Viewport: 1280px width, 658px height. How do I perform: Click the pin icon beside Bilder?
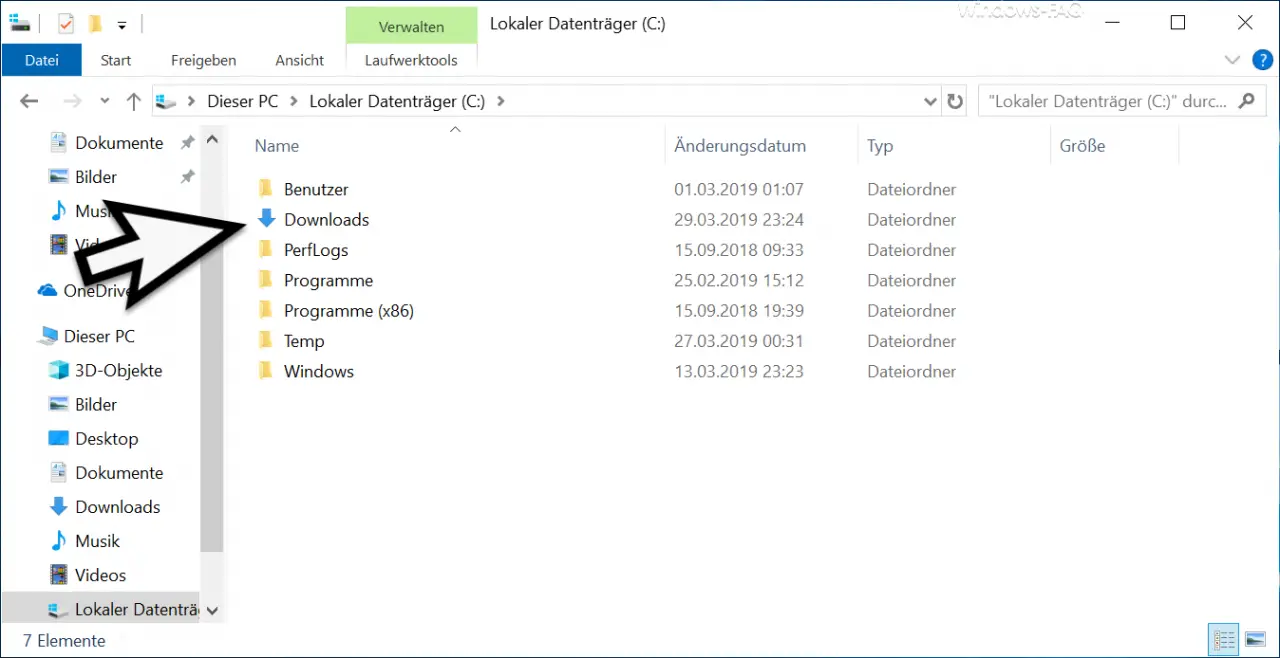[x=187, y=177]
